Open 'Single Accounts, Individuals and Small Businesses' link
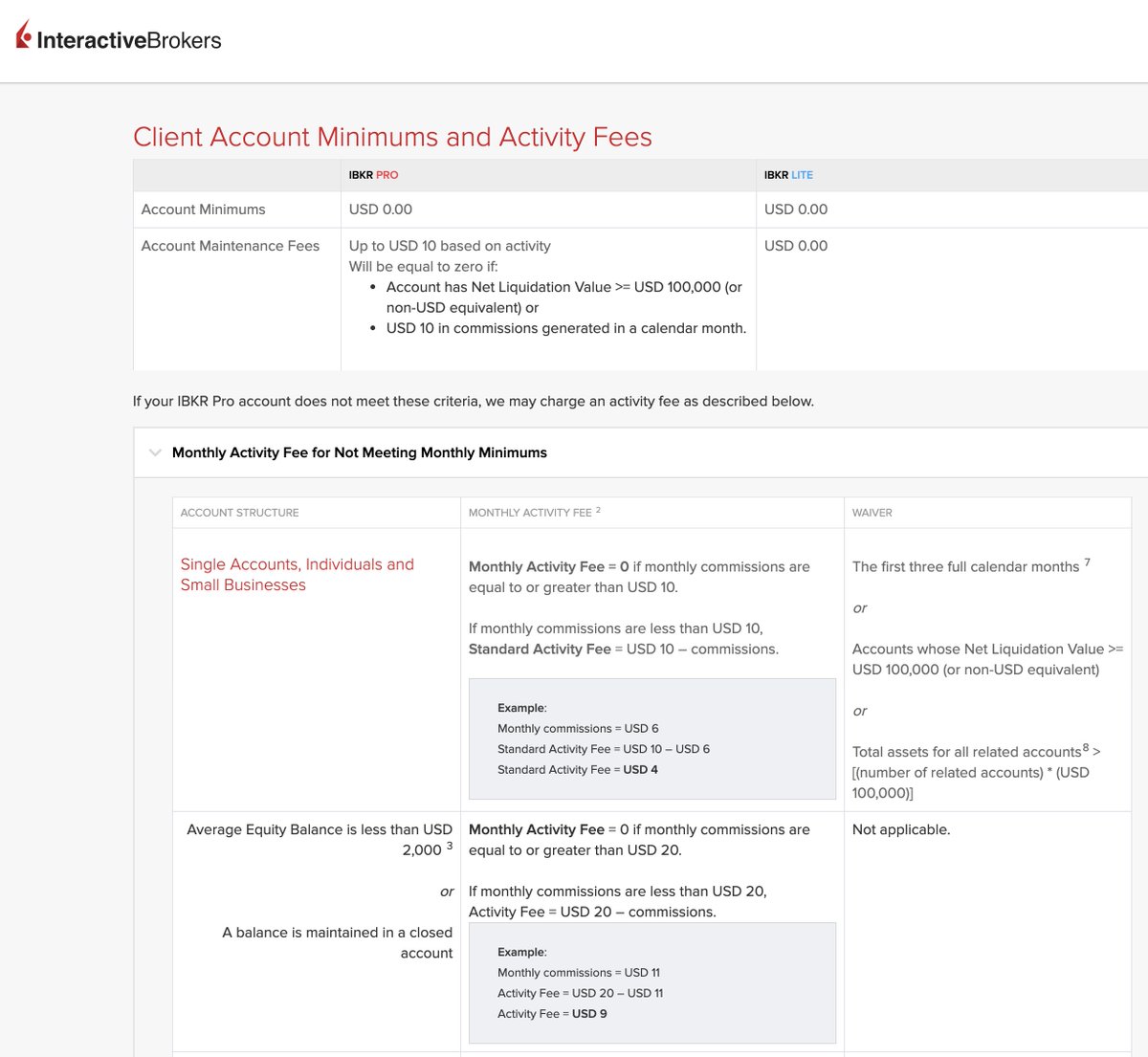Screen dimensions: 1148x1057 coord(298,575)
